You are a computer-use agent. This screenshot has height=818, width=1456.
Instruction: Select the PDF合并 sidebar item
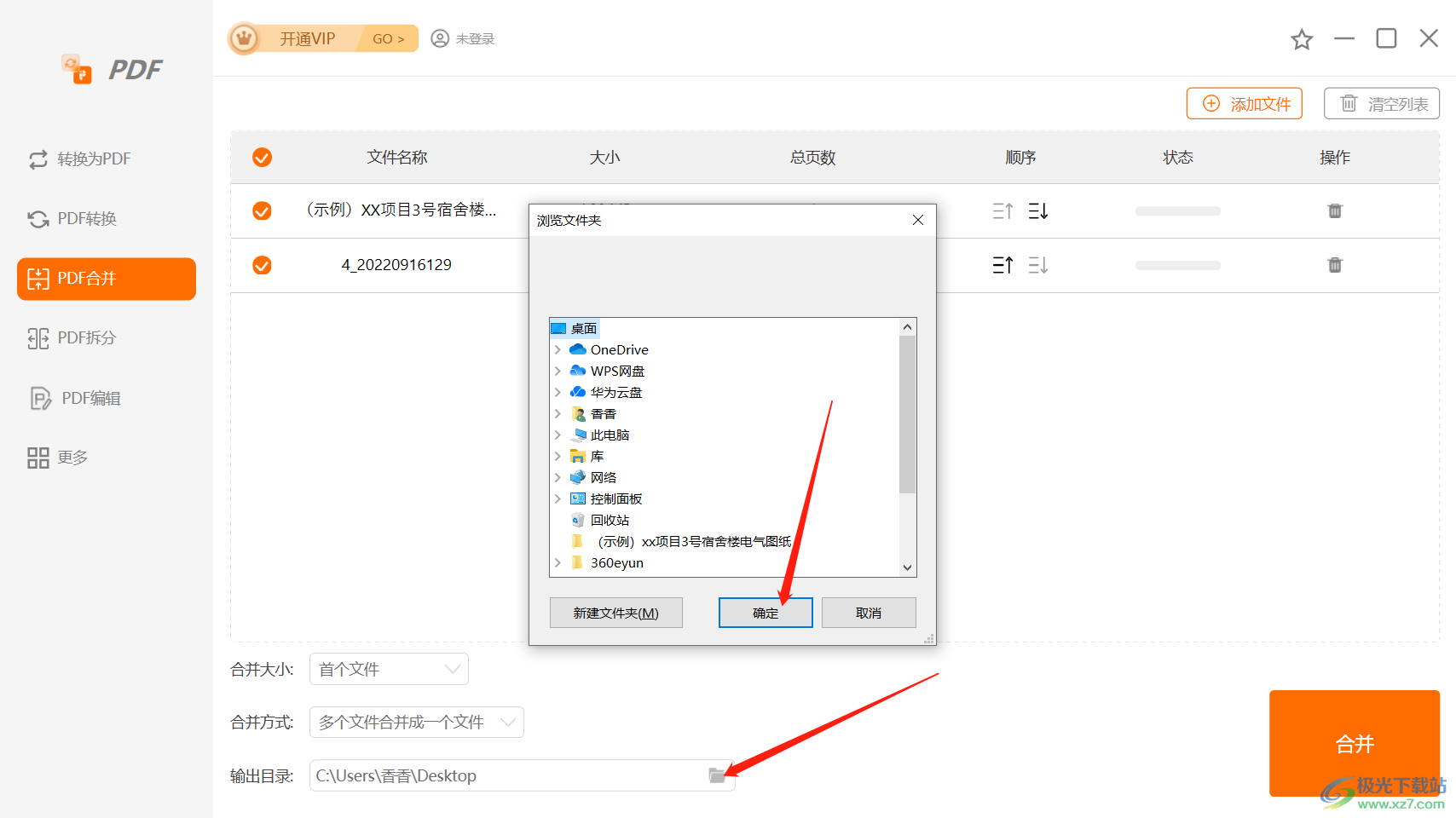(107, 279)
